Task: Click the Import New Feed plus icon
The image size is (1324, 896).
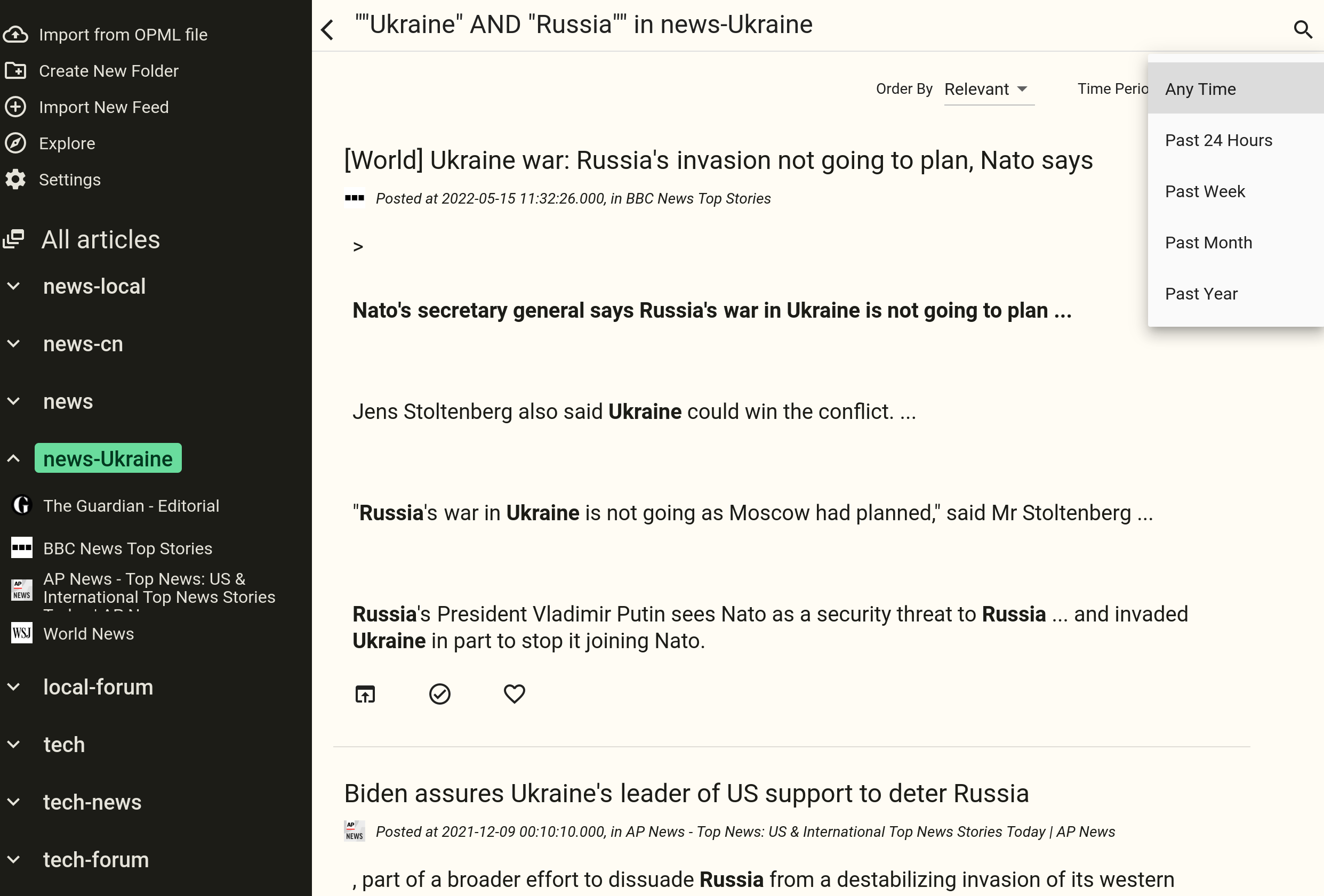Action: (15, 107)
